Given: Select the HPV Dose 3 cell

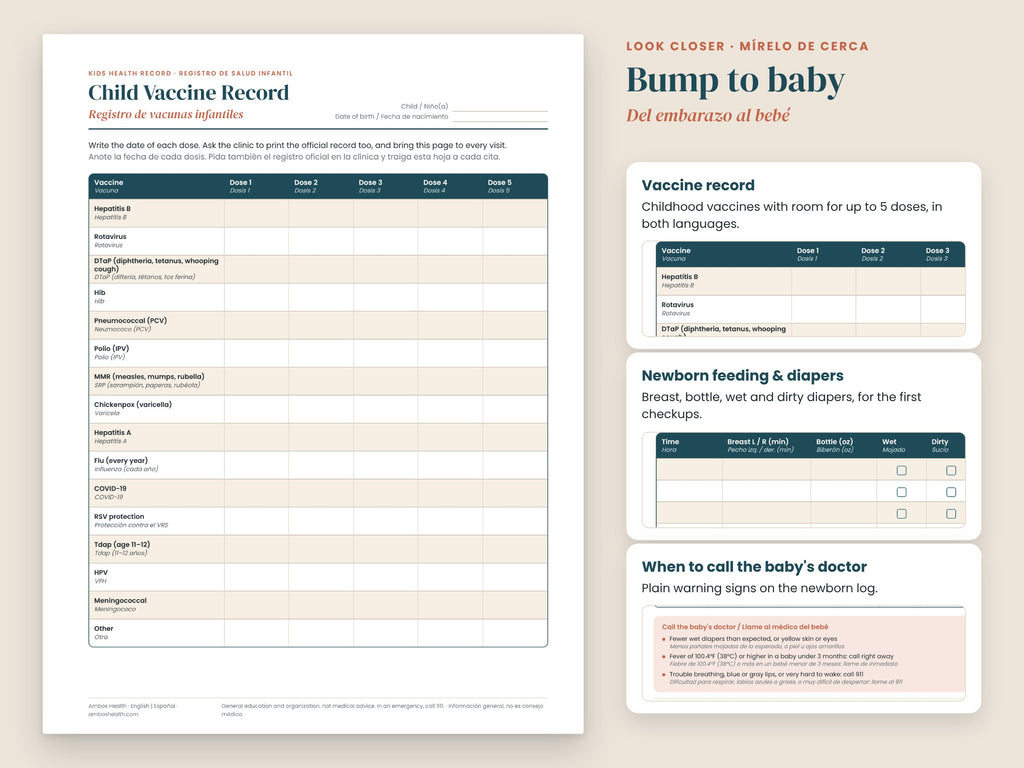Looking at the screenshot, I should tap(385, 577).
